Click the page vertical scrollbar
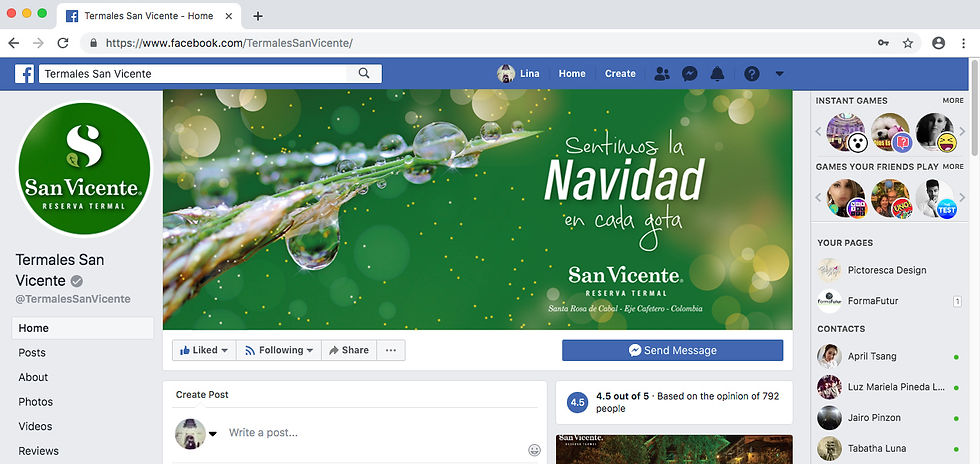 coord(974,106)
